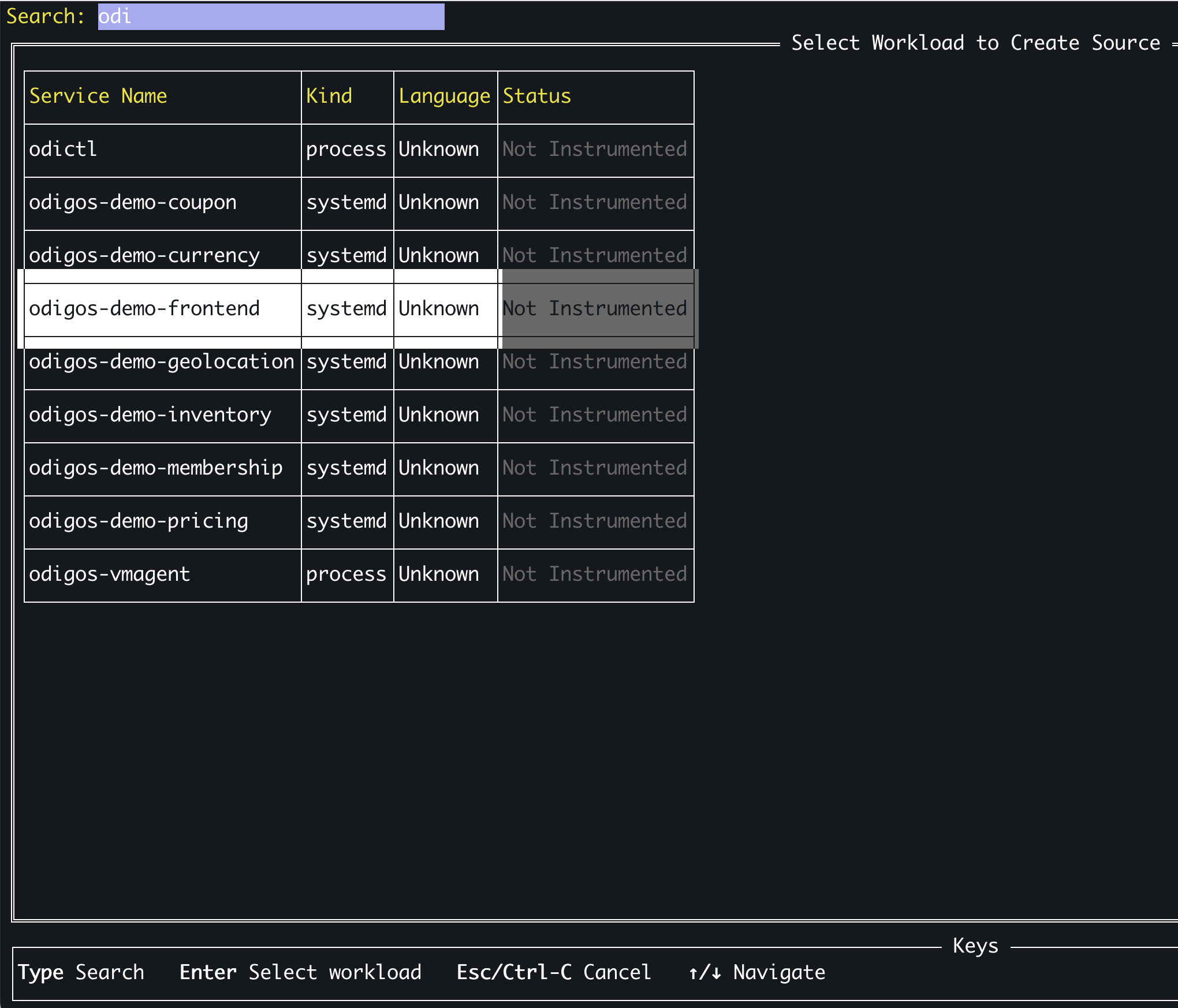Click the Type Search key hint
Viewport: 1178px width, 1008px height.
pyautogui.click(x=81, y=972)
